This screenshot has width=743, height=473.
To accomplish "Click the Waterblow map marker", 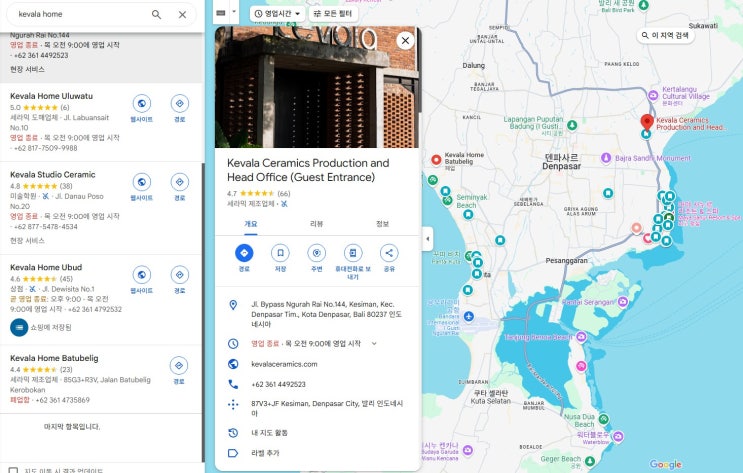I will [618, 436].
